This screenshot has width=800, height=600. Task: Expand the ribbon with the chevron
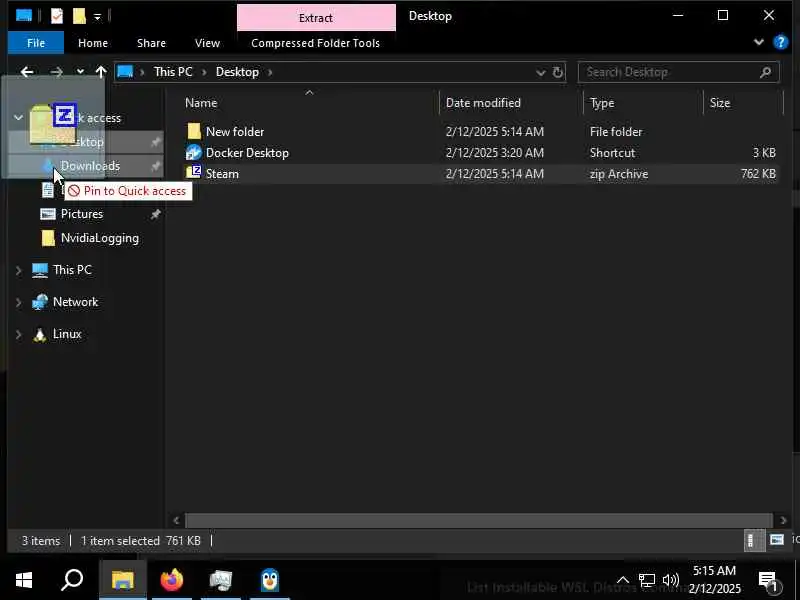[x=759, y=42]
